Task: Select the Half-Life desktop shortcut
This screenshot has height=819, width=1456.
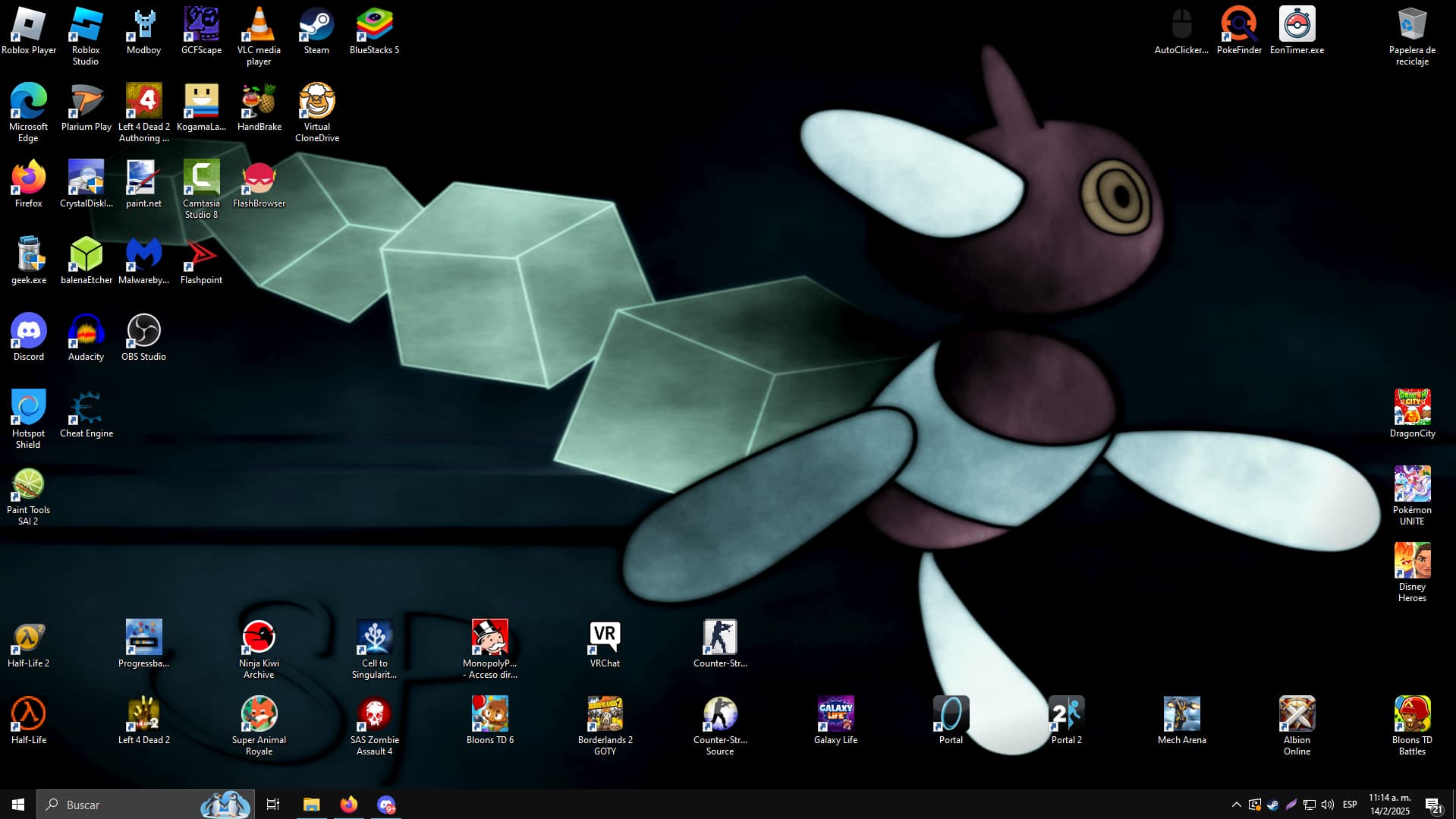Action: click(x=28, y=720)
